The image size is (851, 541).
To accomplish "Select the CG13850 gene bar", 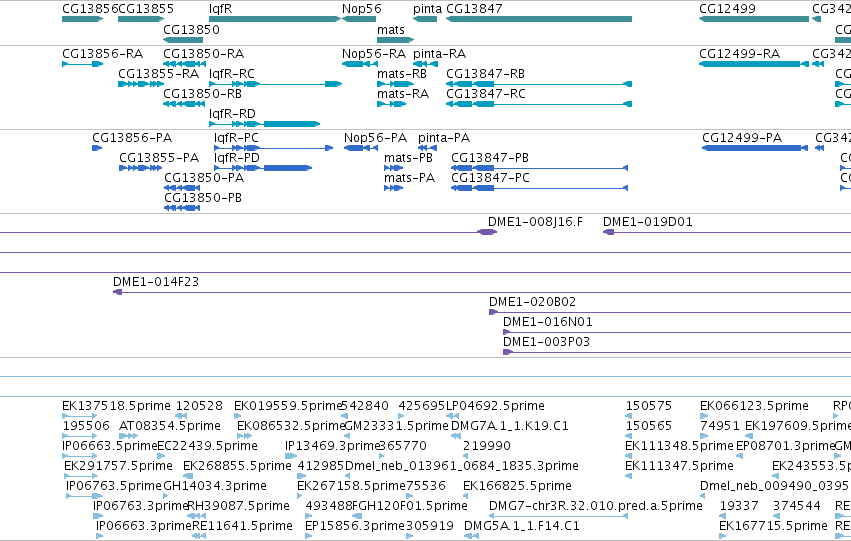I will (x=183, y=40).
